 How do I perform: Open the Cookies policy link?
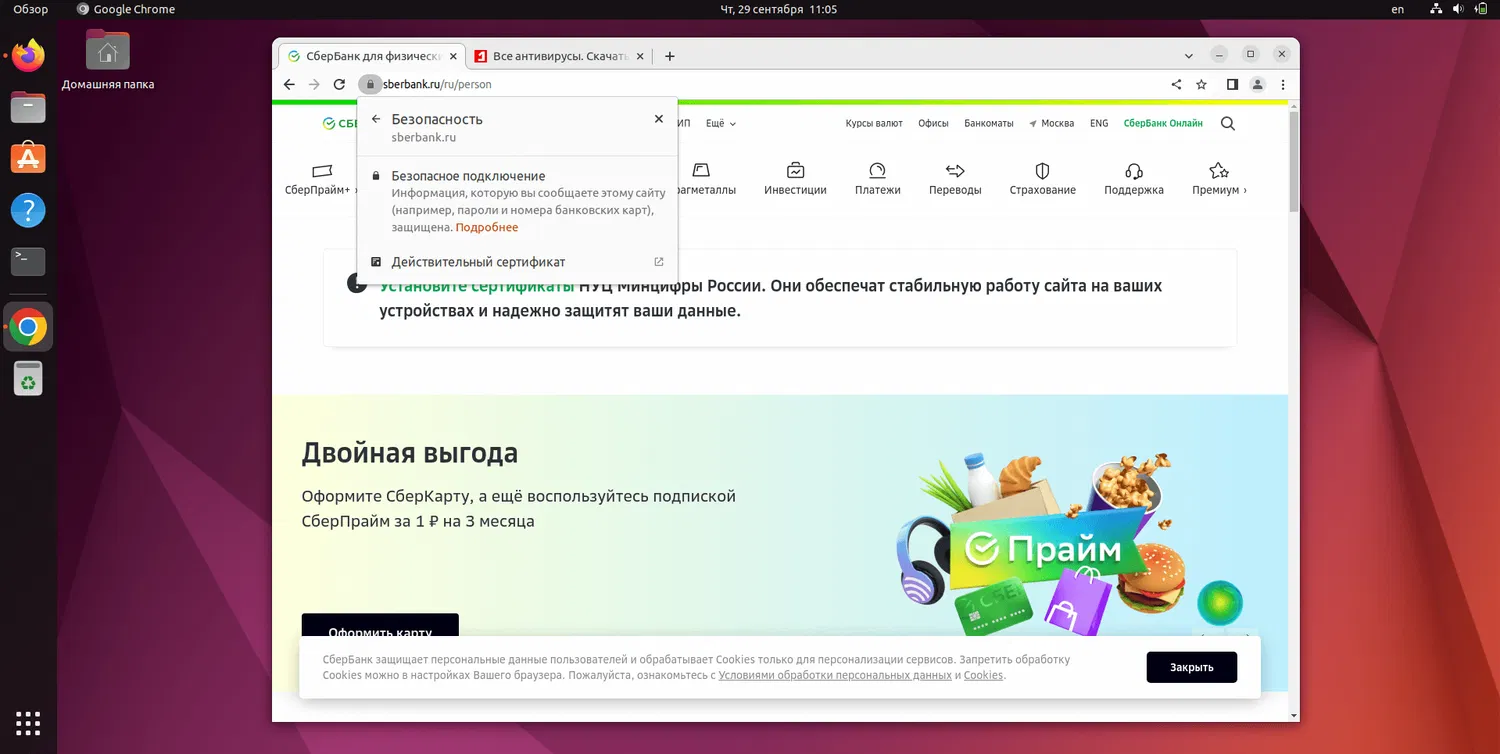tap(983, 675)
